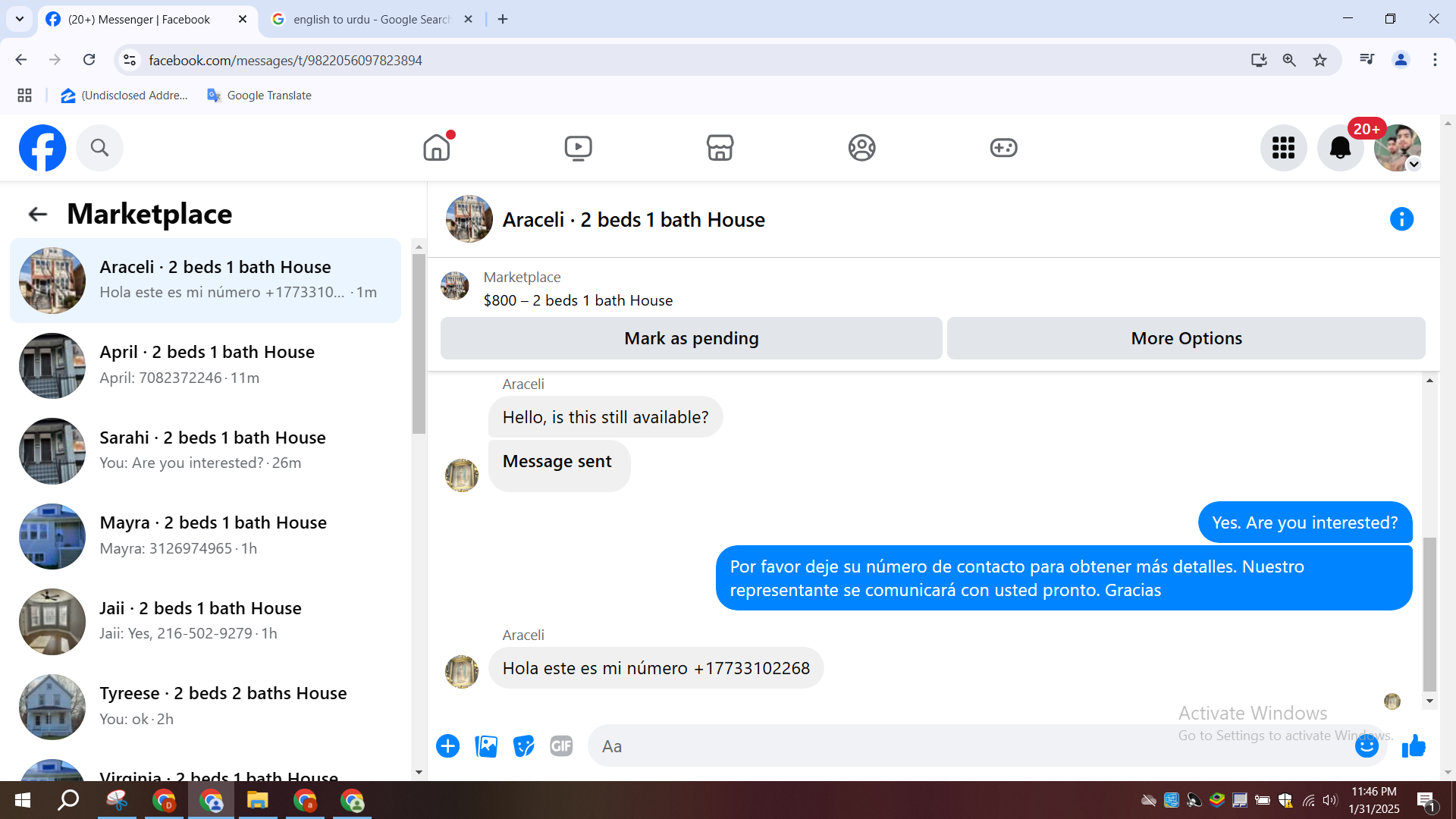This screenshot has height=819, width=1456.
Task: Open Jaii conversation in list
Action: pos(206,622)
